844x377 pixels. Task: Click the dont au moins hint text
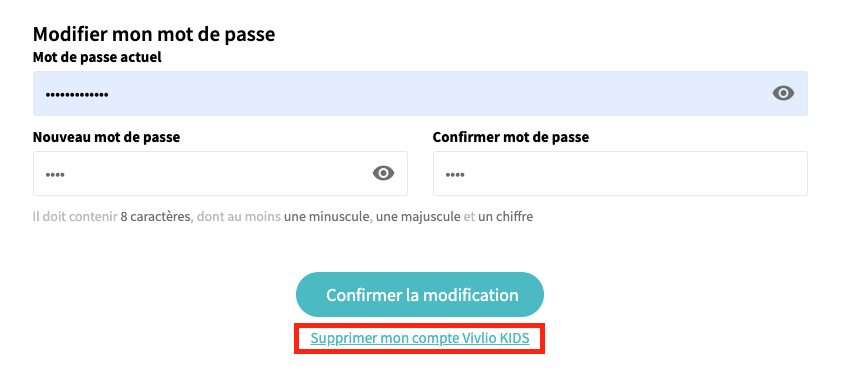[238, 217]
